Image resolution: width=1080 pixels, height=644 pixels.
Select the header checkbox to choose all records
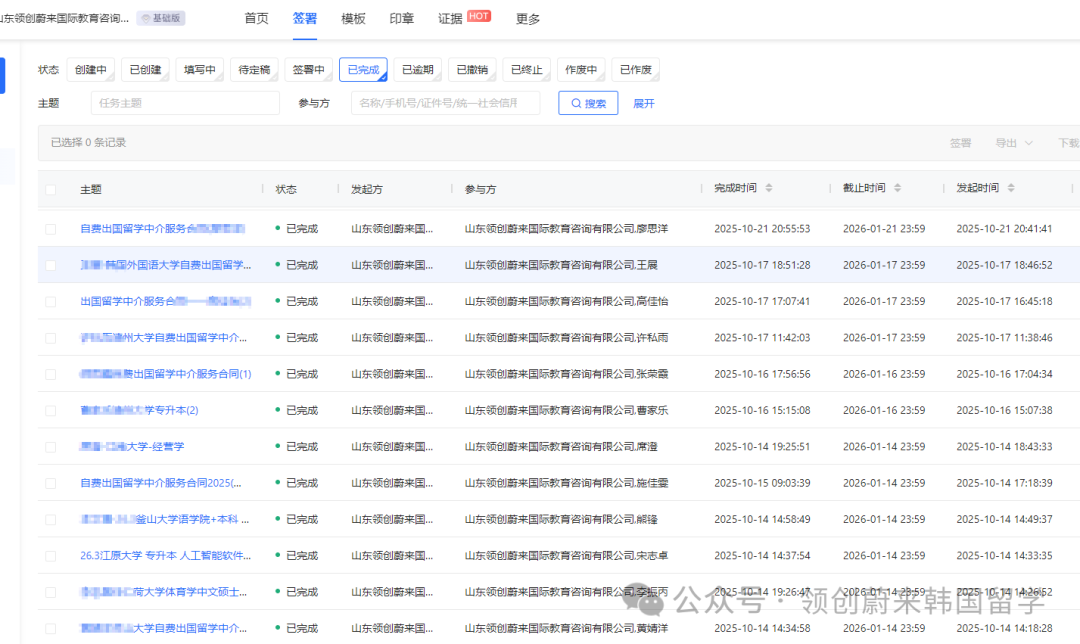(x=49, y=189)
